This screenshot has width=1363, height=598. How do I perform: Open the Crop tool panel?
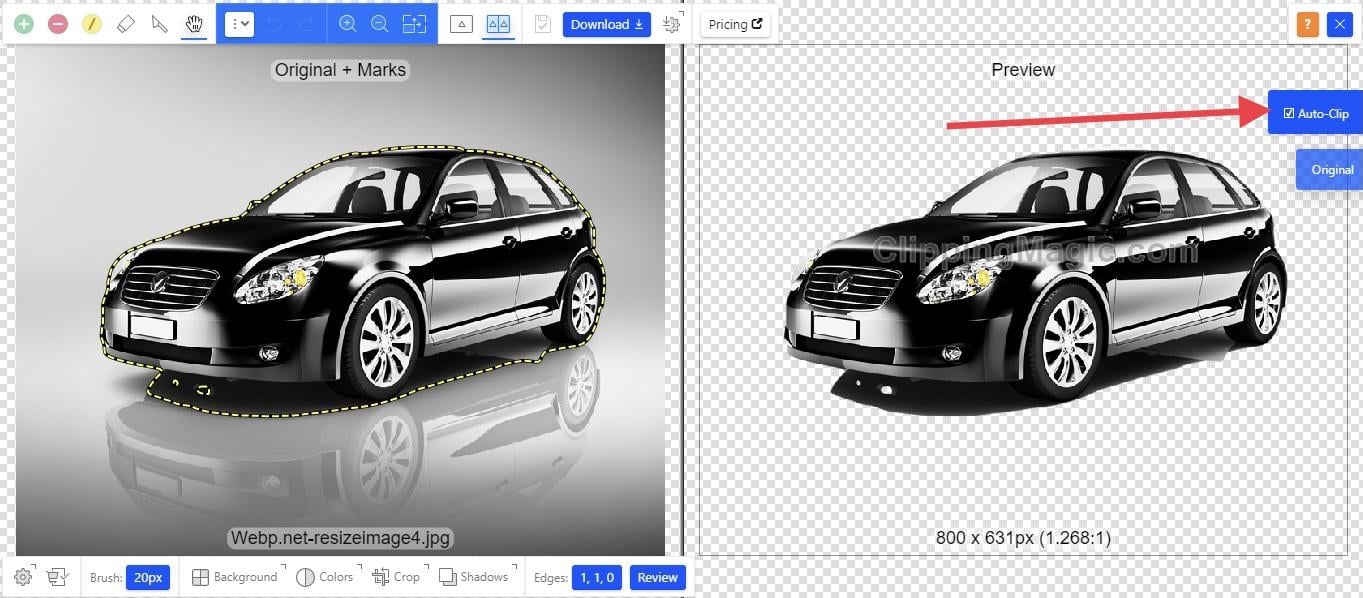click(x=398, y=577)
